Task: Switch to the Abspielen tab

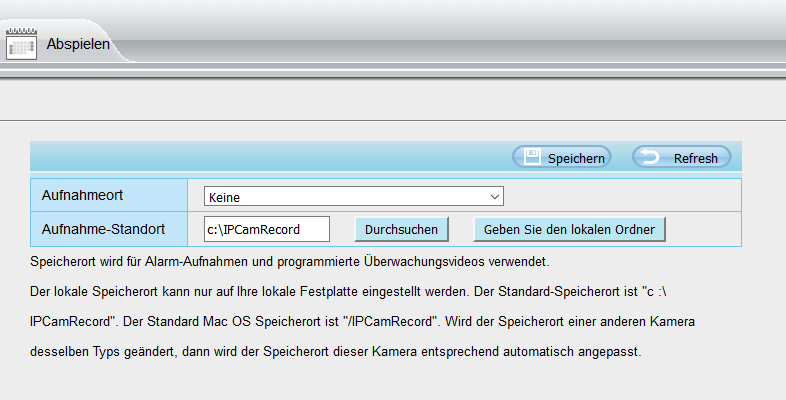Action: (x=78, y=45)
